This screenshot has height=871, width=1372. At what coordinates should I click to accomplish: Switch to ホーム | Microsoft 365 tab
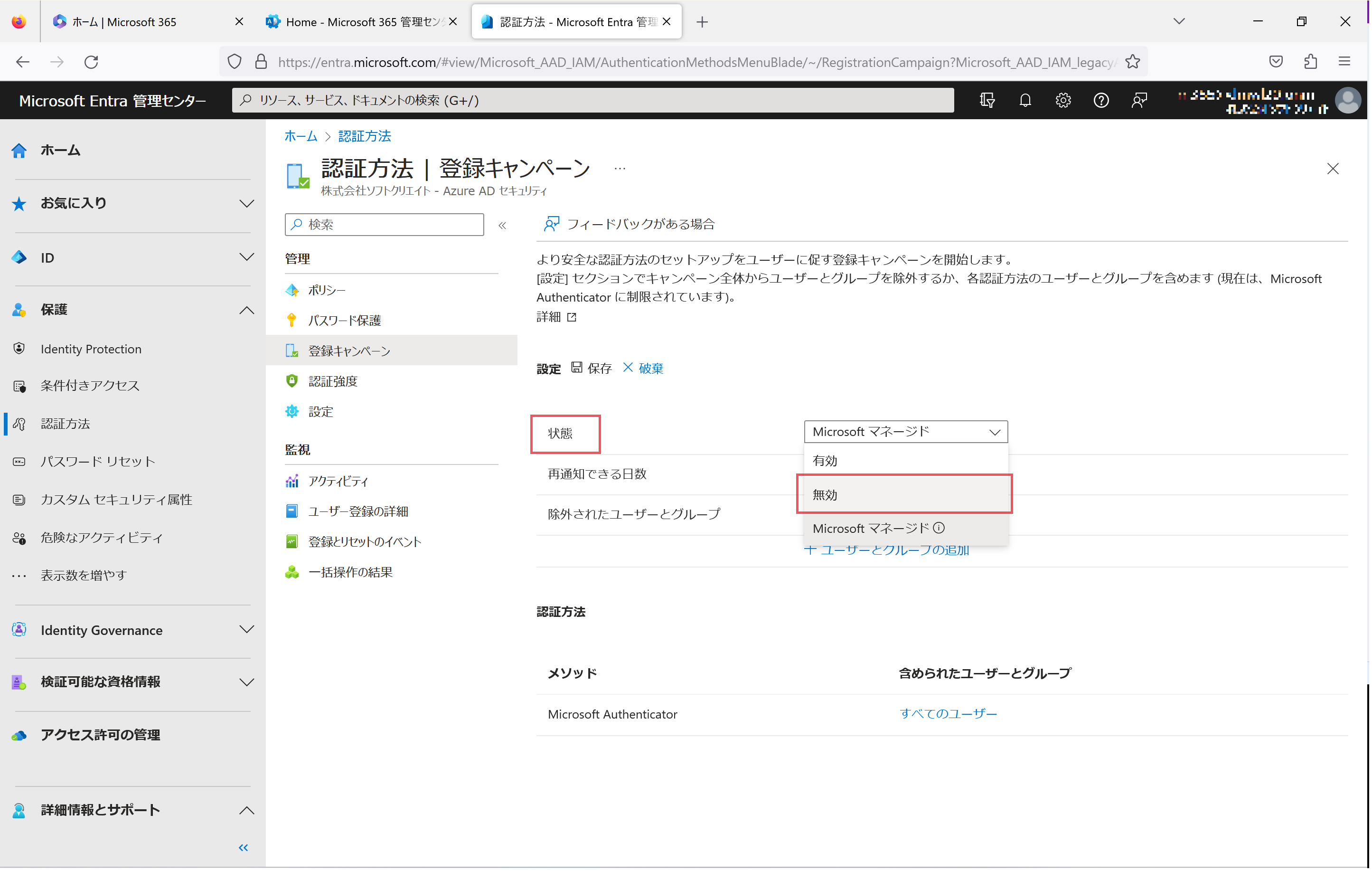(148, 22)
